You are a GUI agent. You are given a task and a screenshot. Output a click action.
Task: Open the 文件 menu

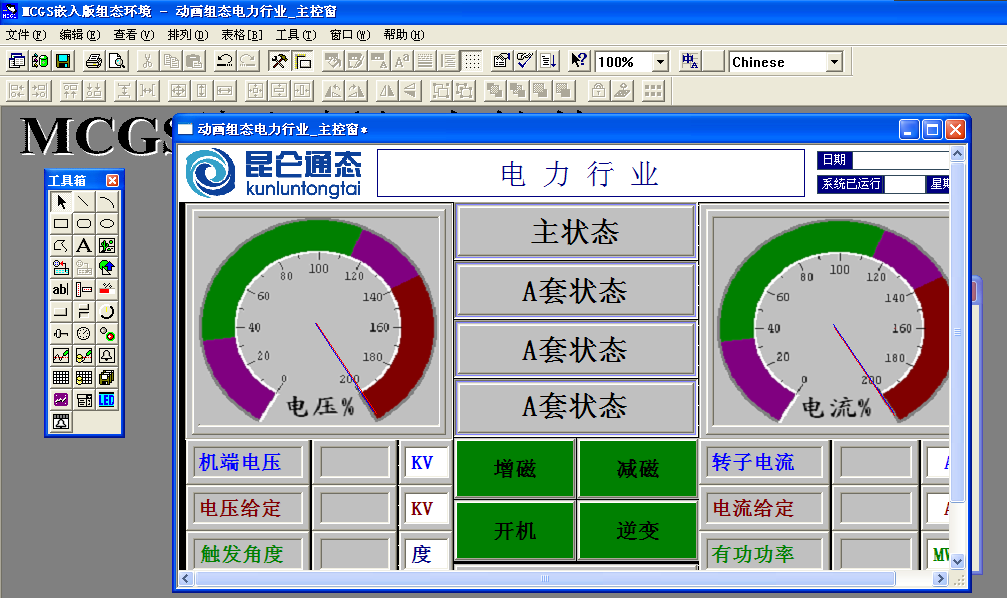(26, 34)
